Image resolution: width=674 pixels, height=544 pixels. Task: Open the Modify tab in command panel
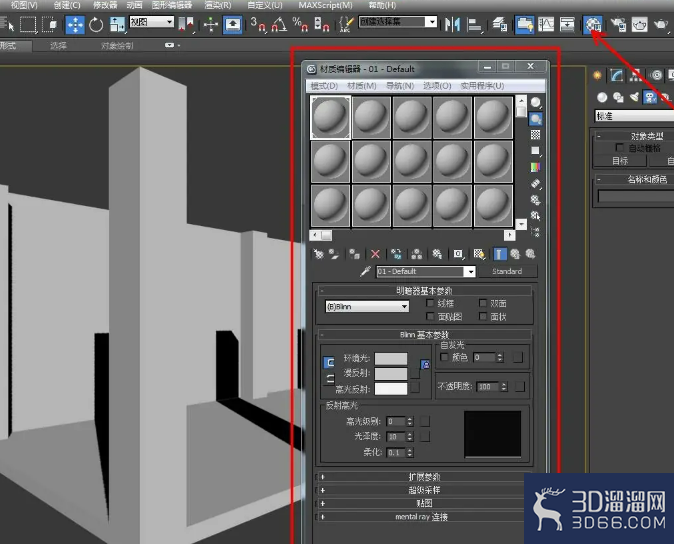616,76
